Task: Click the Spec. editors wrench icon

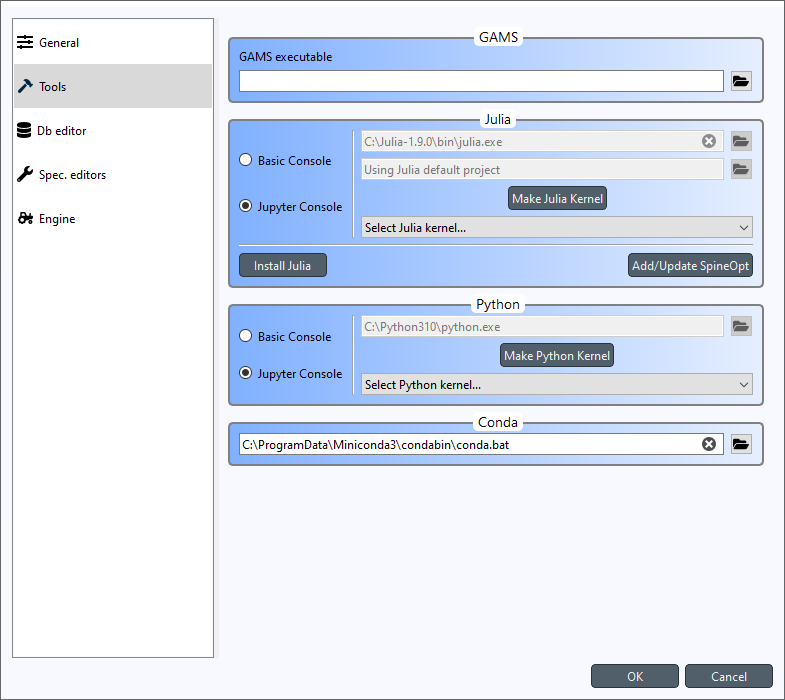Action: click(x=25, y=174)
